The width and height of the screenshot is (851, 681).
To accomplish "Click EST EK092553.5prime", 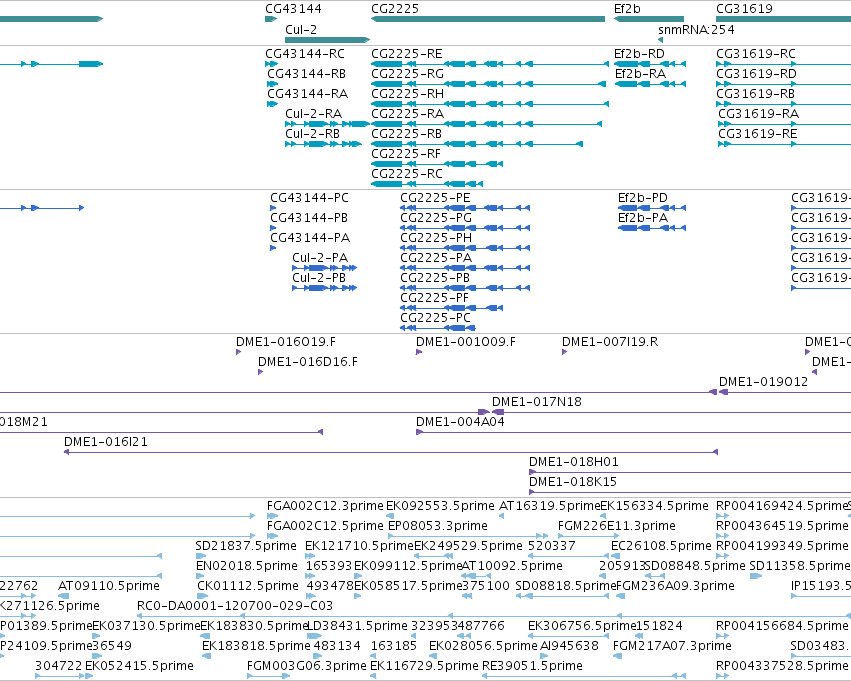I will pos(441,507).
